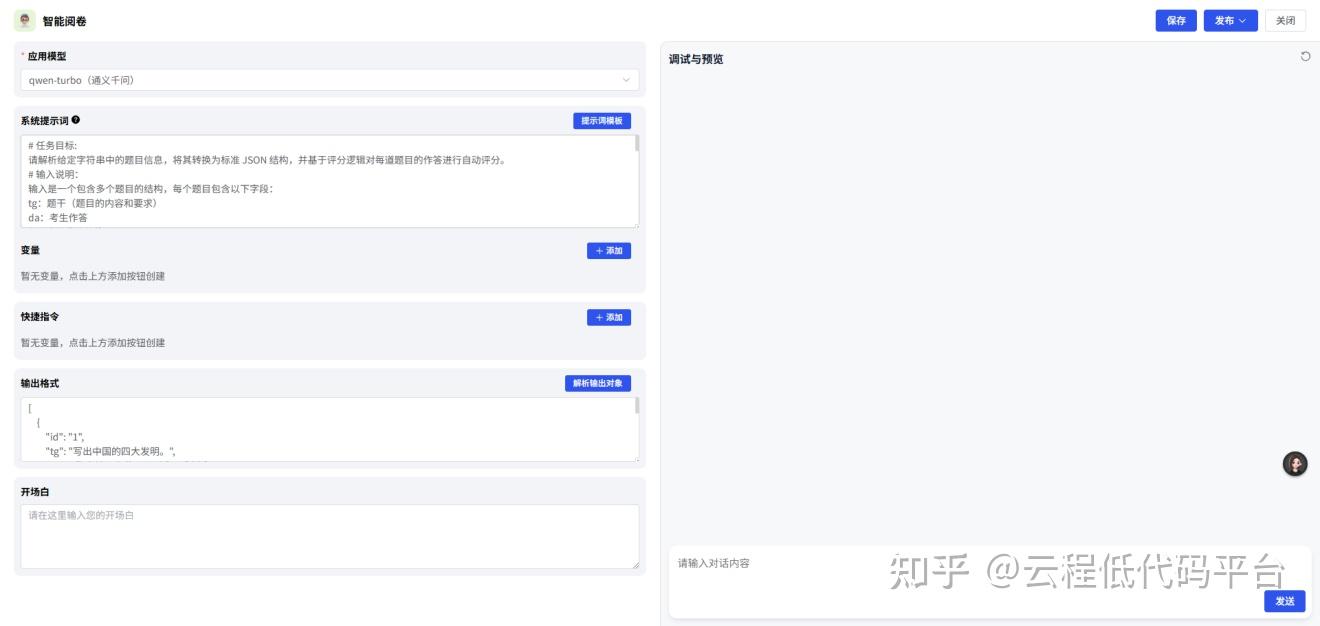Open the floating assistant avatar

[1295, 464]
